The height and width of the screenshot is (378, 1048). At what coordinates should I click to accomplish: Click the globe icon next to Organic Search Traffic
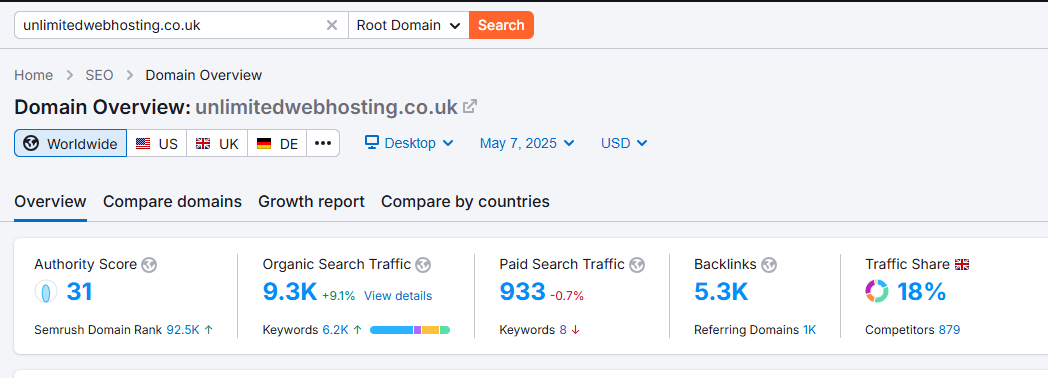tap(422, 265)
